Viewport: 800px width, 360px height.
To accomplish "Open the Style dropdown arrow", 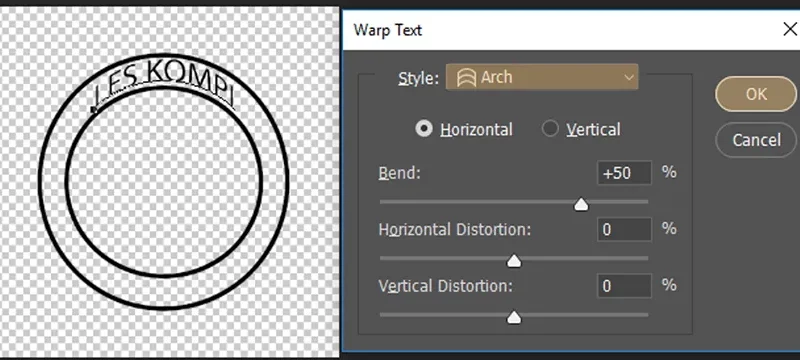I will click(629, 78).
